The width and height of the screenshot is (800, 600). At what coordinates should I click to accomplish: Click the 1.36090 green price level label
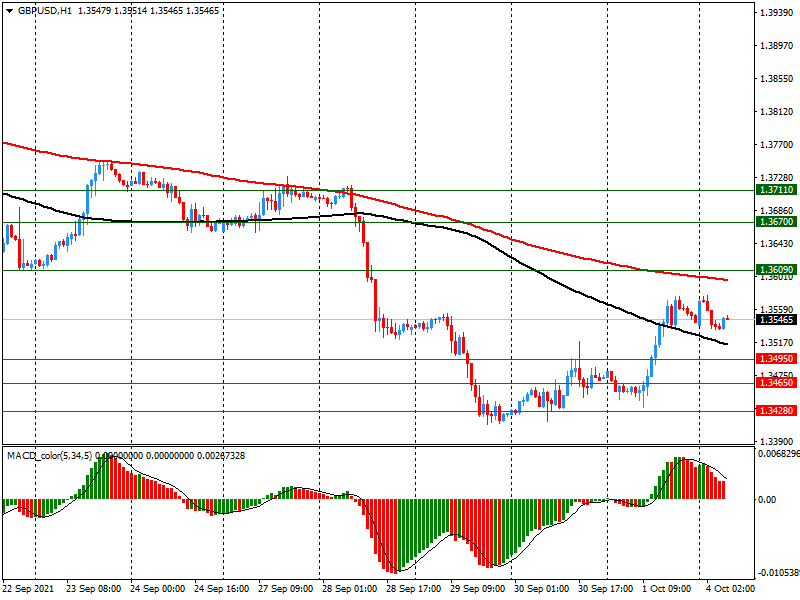tap(777, 269)
